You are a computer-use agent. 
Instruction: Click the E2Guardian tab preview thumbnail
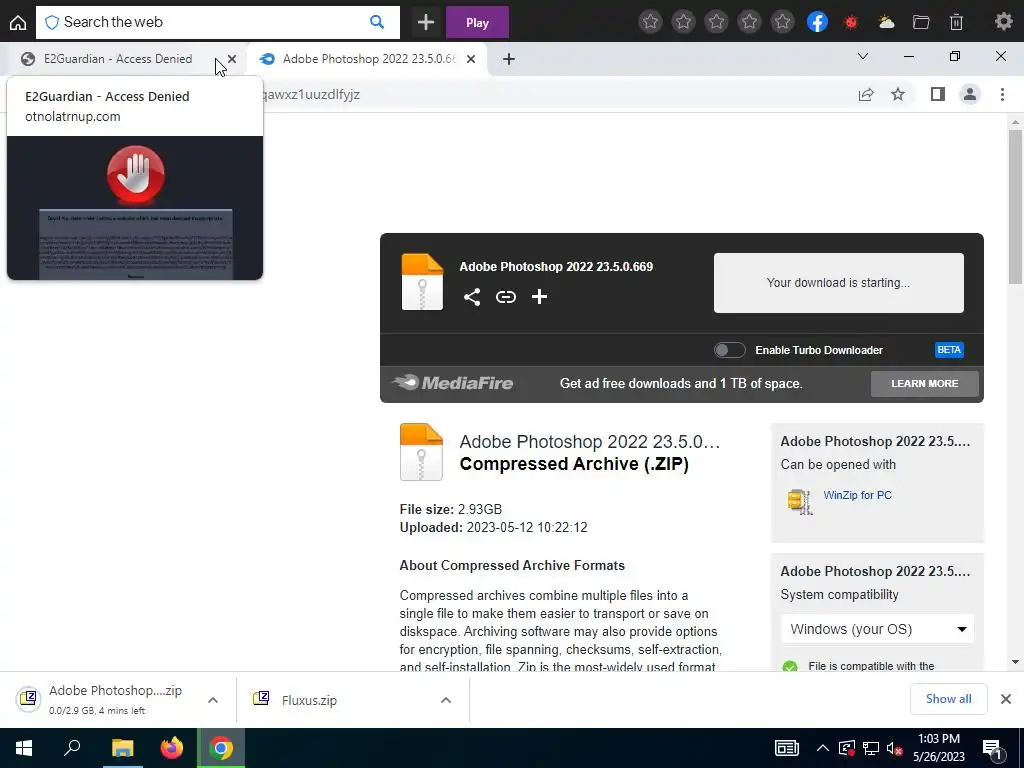point(135,208)
